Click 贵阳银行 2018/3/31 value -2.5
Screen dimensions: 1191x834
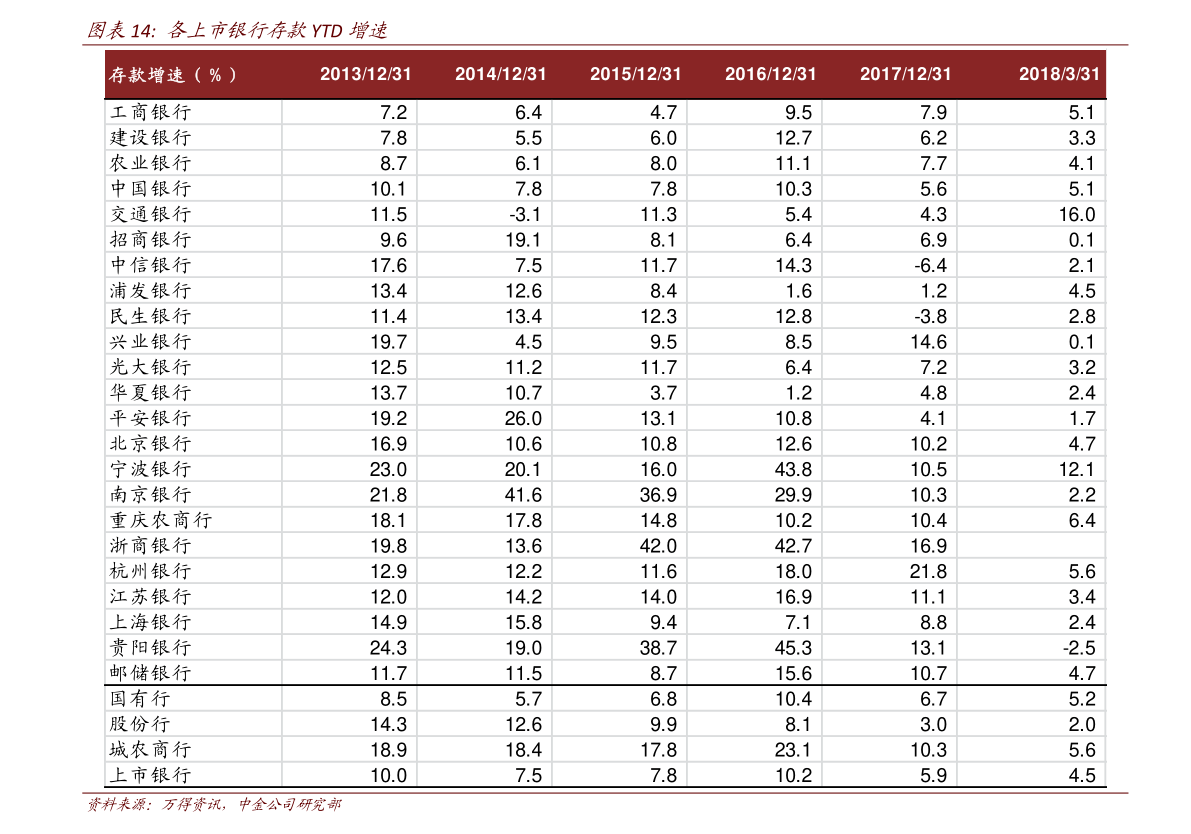coord(1079,649)
